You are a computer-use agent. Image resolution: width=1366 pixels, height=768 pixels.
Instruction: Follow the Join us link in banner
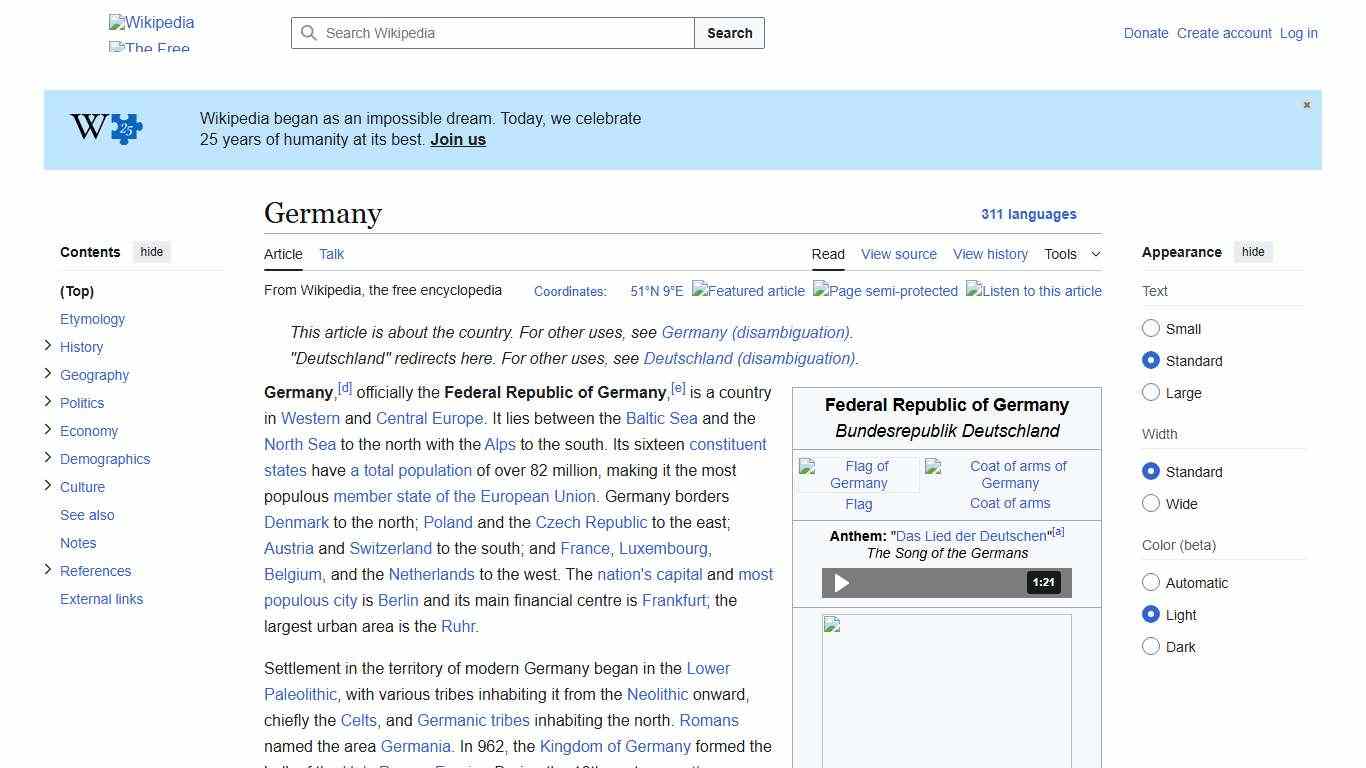457,139
